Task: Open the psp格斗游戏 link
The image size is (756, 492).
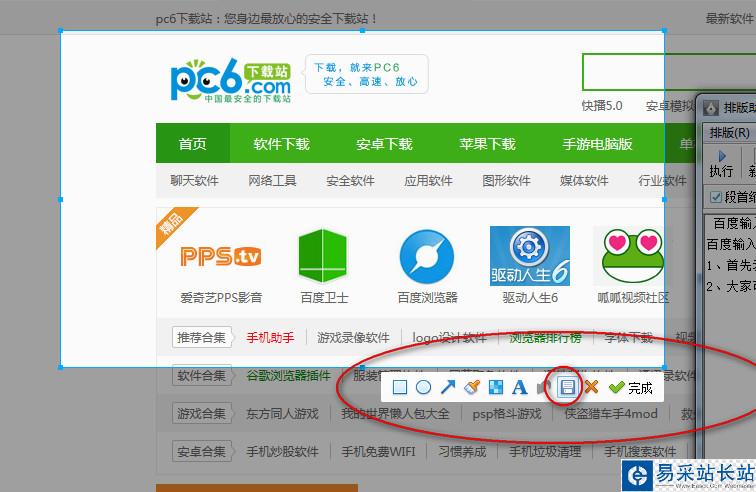Action: [507, 413]
